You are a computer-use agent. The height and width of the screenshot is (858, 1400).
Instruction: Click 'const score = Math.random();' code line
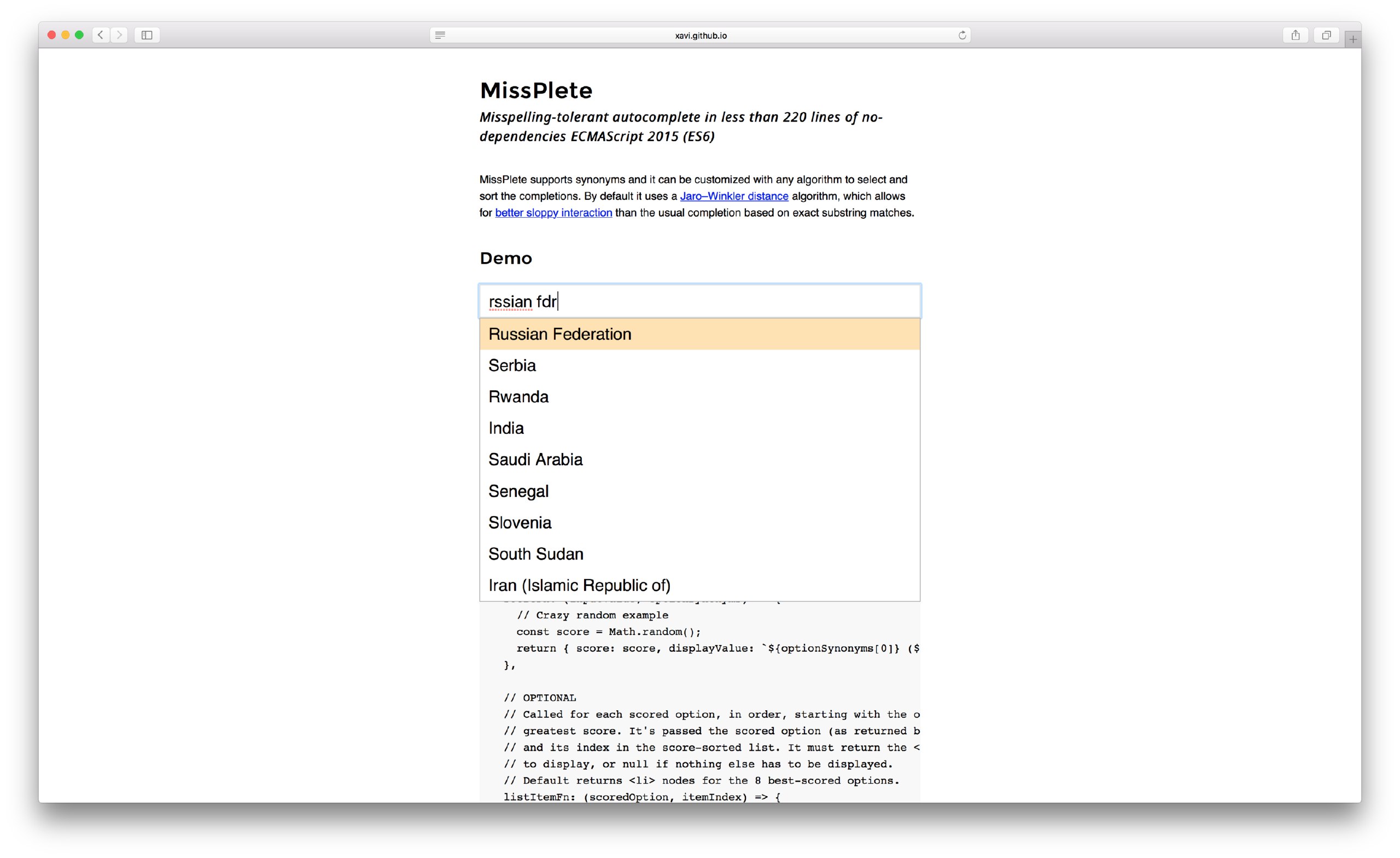609,631
